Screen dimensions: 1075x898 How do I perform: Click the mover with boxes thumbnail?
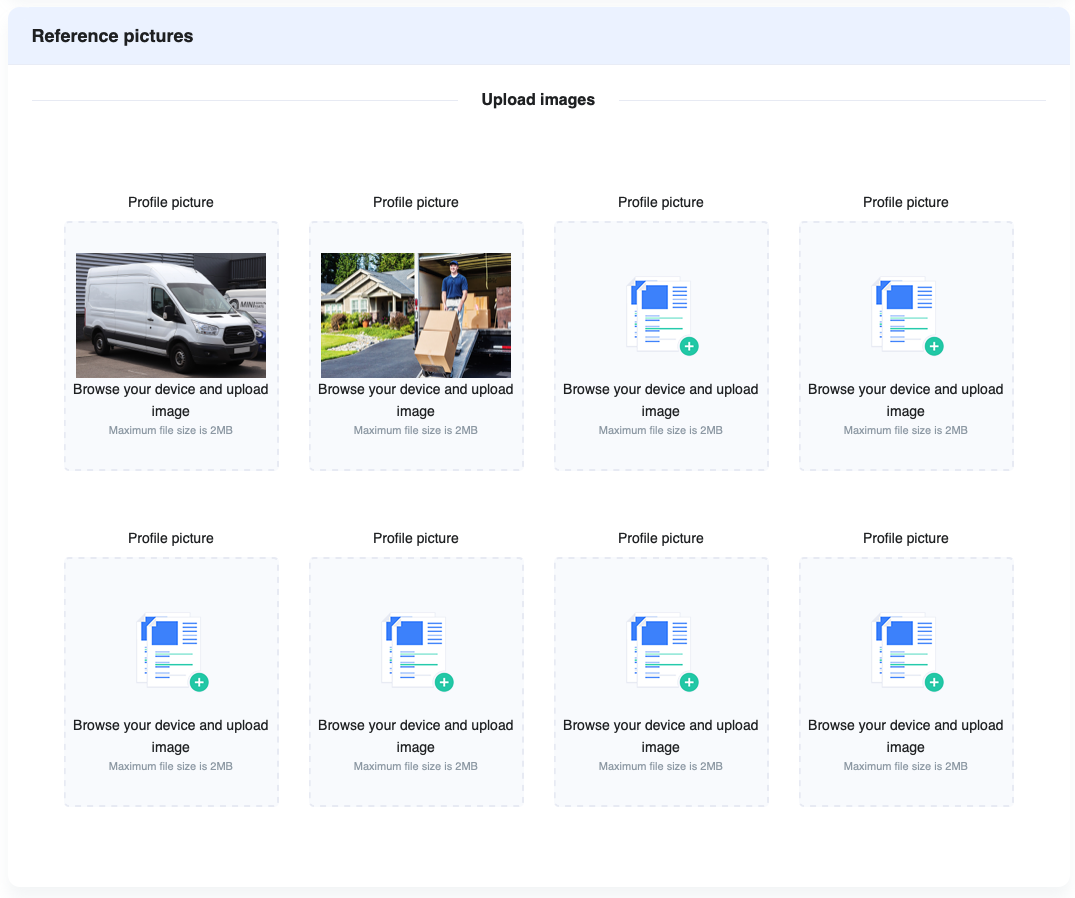pyautogui.click(x=416, y=315)
